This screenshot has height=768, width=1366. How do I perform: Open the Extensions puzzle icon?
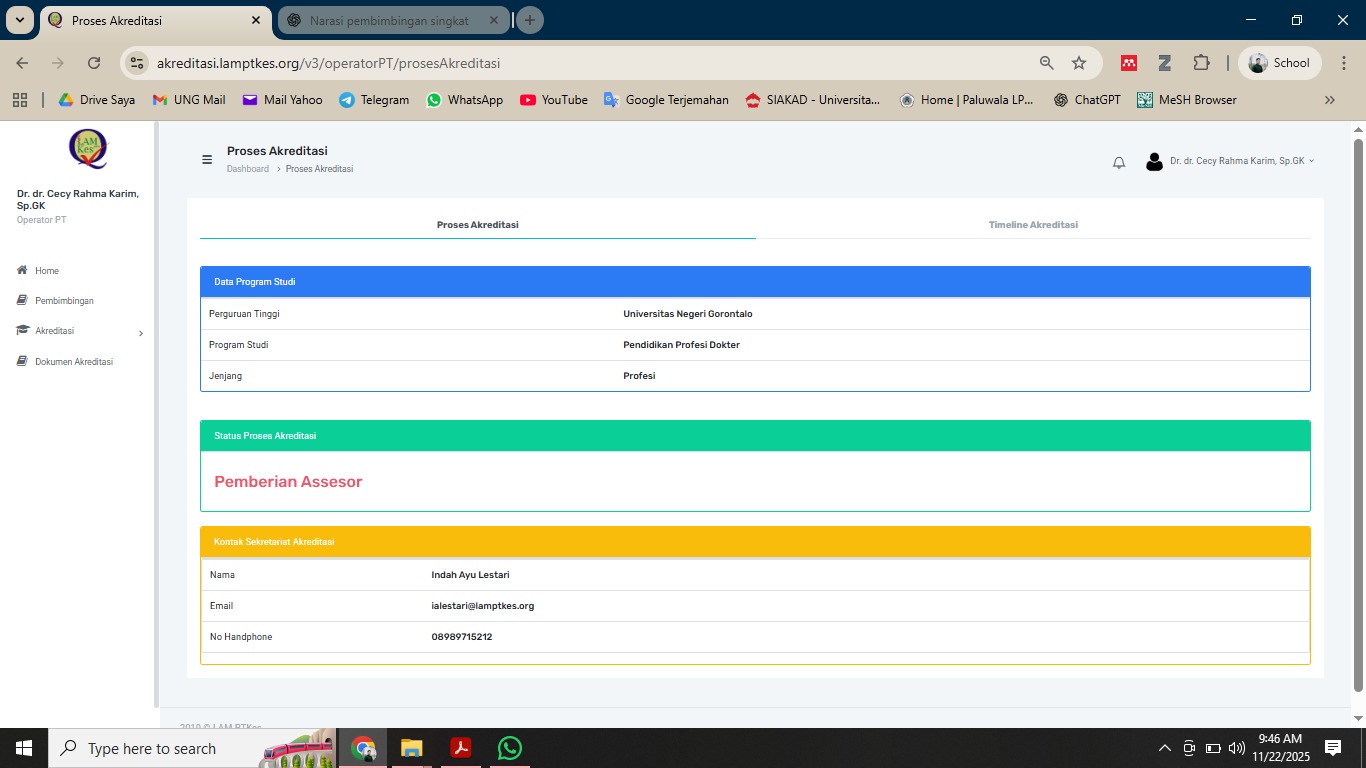[1201, 62]
